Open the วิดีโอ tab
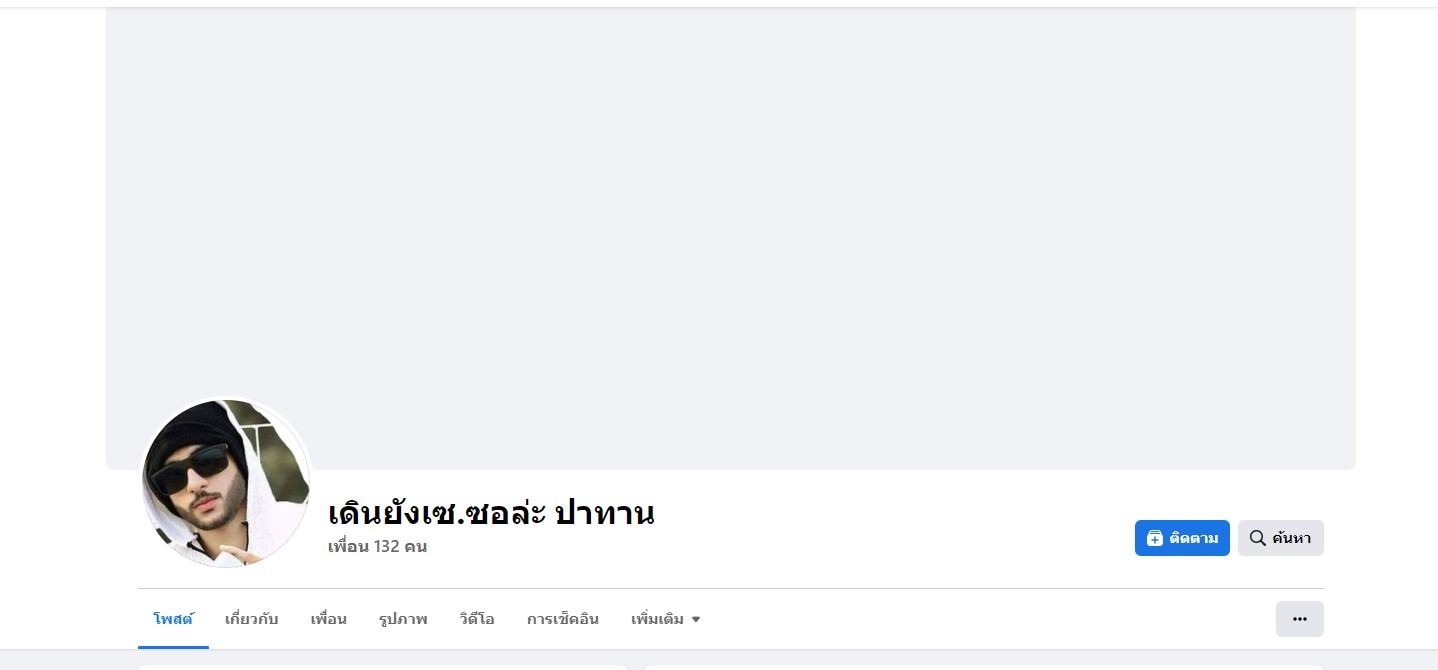The width and height of the screenshot is (1438, 670). [x=477, y=619]
